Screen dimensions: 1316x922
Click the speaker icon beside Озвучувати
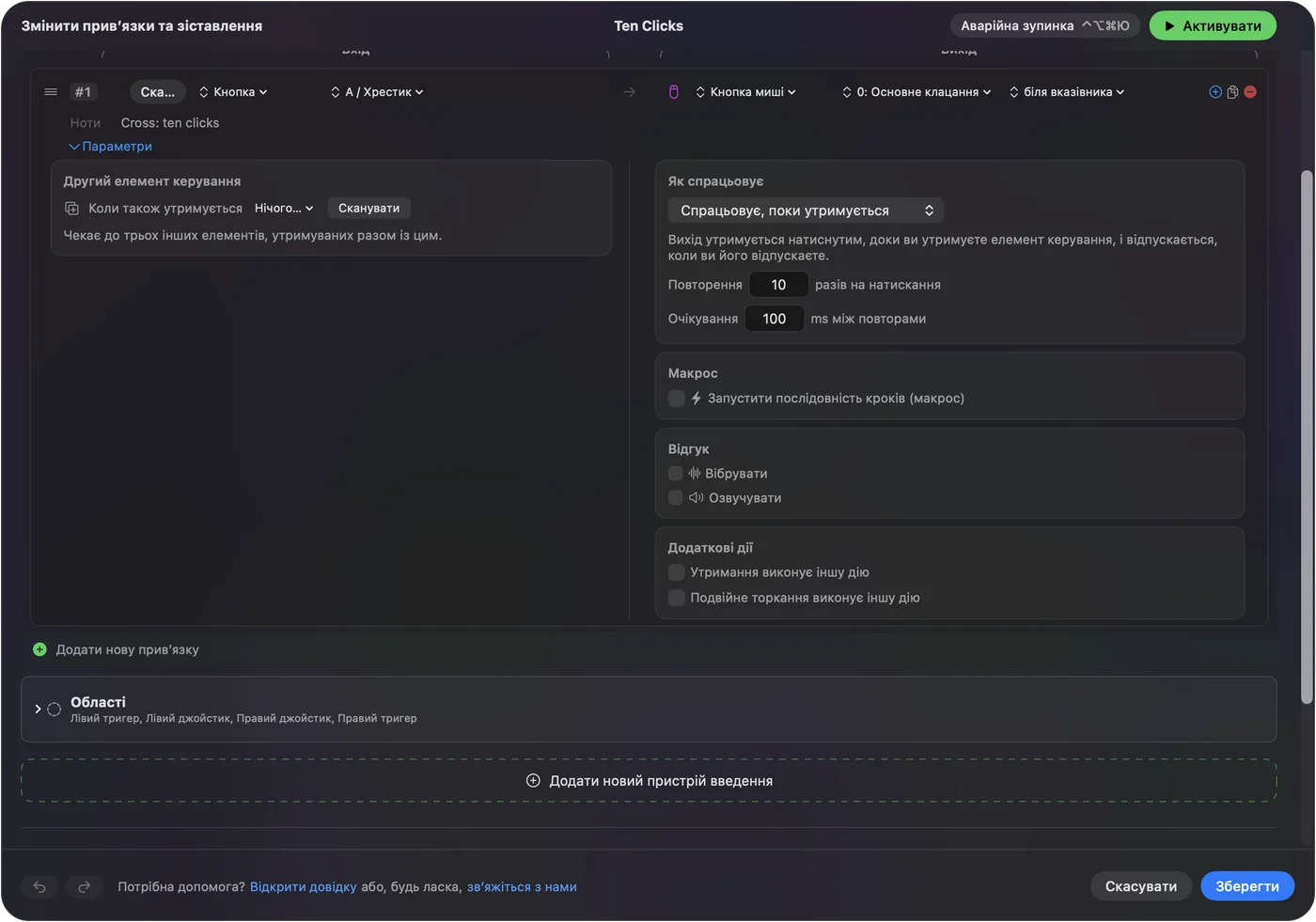(697, 498)
